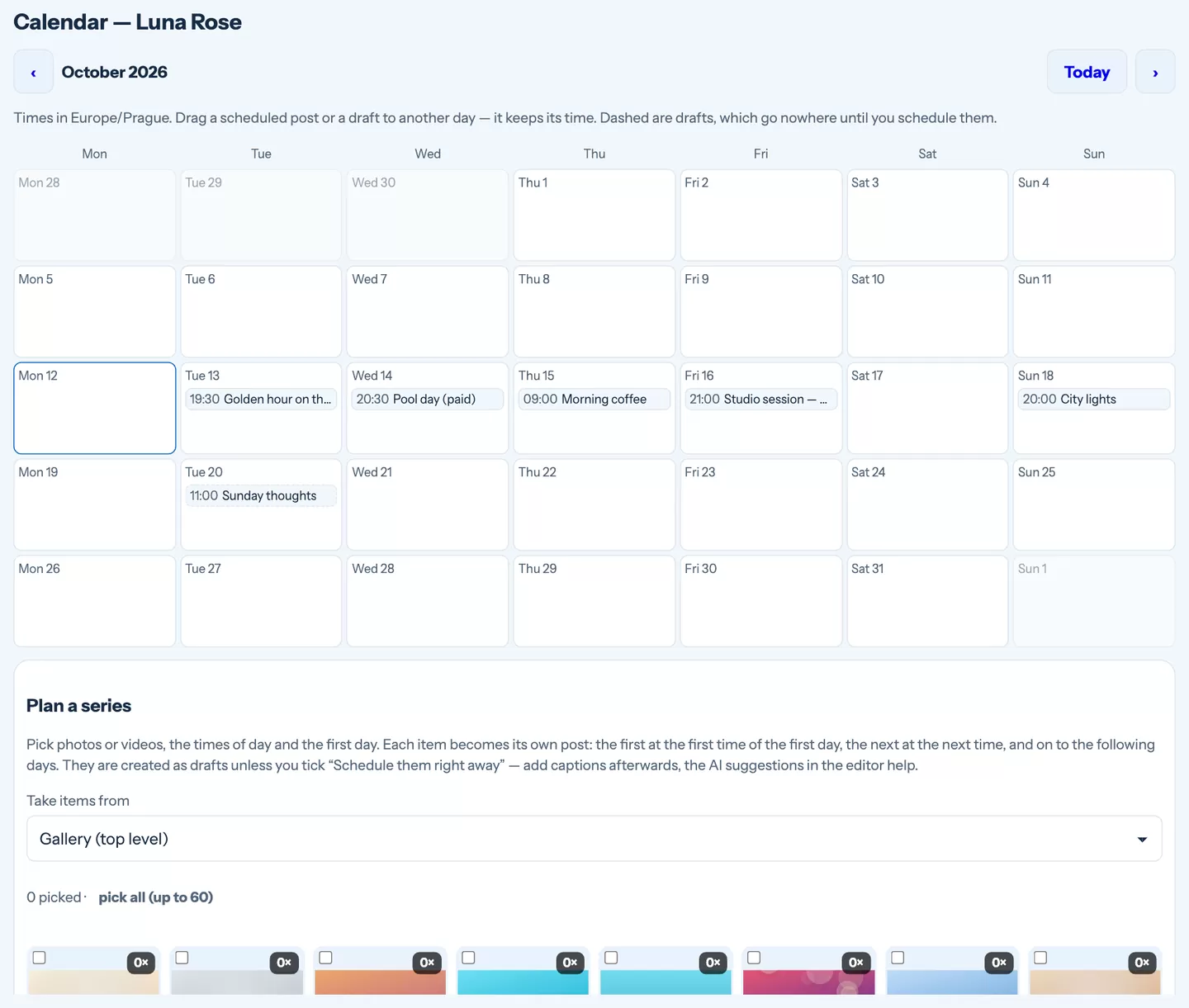
Task: Tick the checkbox on the orange thumbnail
Action: 325,958
